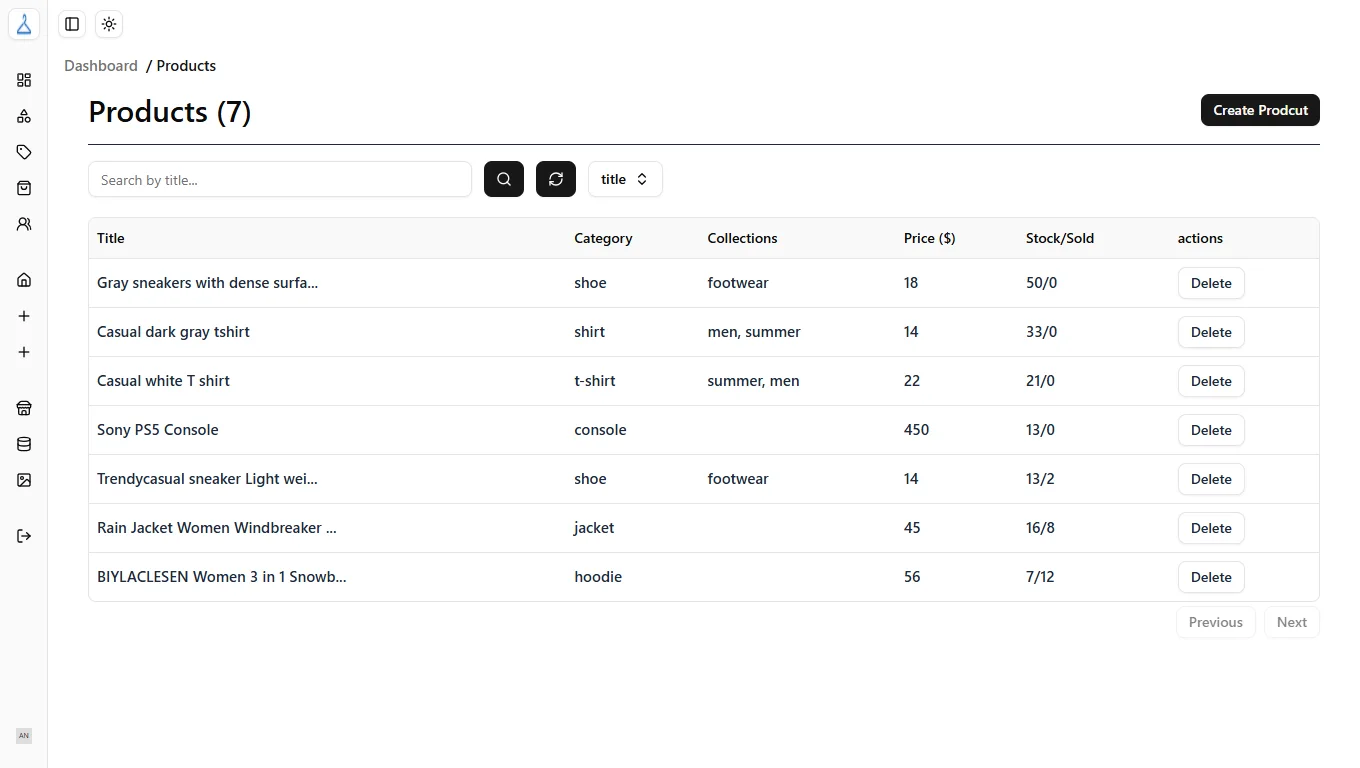The width and height of the screenshot is (1360, 768).
Task: Open the title sort dropdown
Action: 625,179
